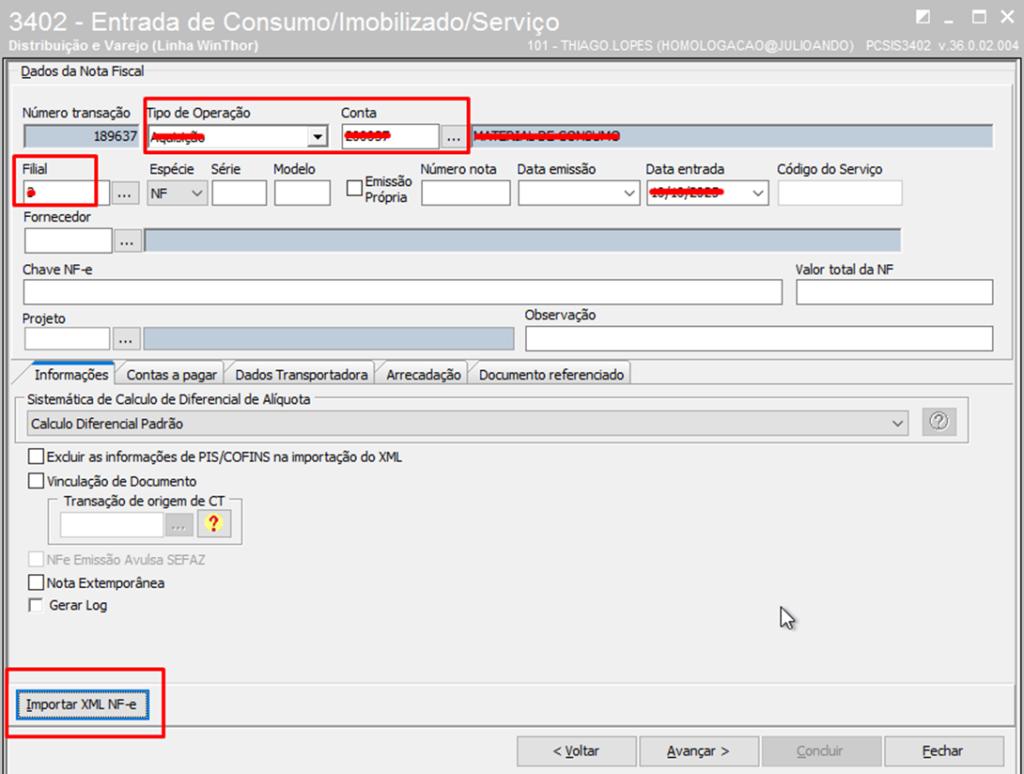Tick the Gerar Log checkbox
This screenshot has height=774, width=1024.
pyautogui.click(x=37, y=605)
